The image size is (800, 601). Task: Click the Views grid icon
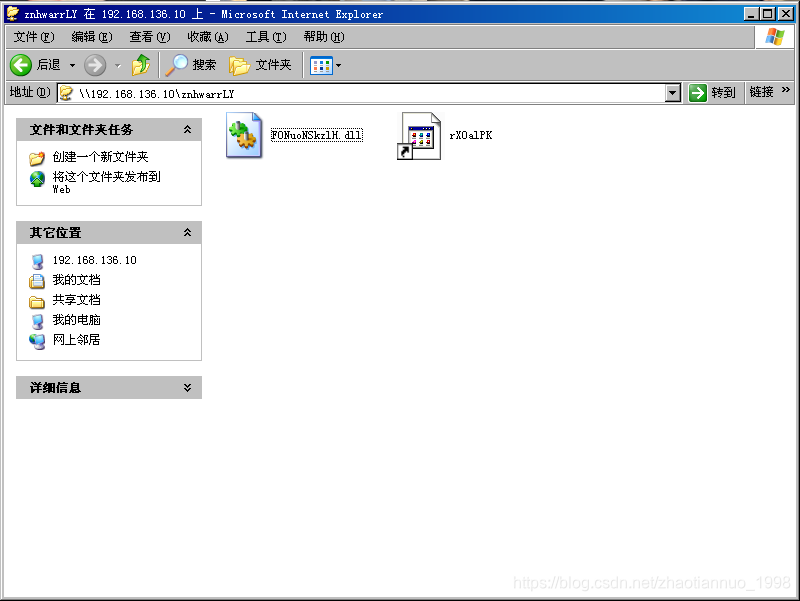321,65
